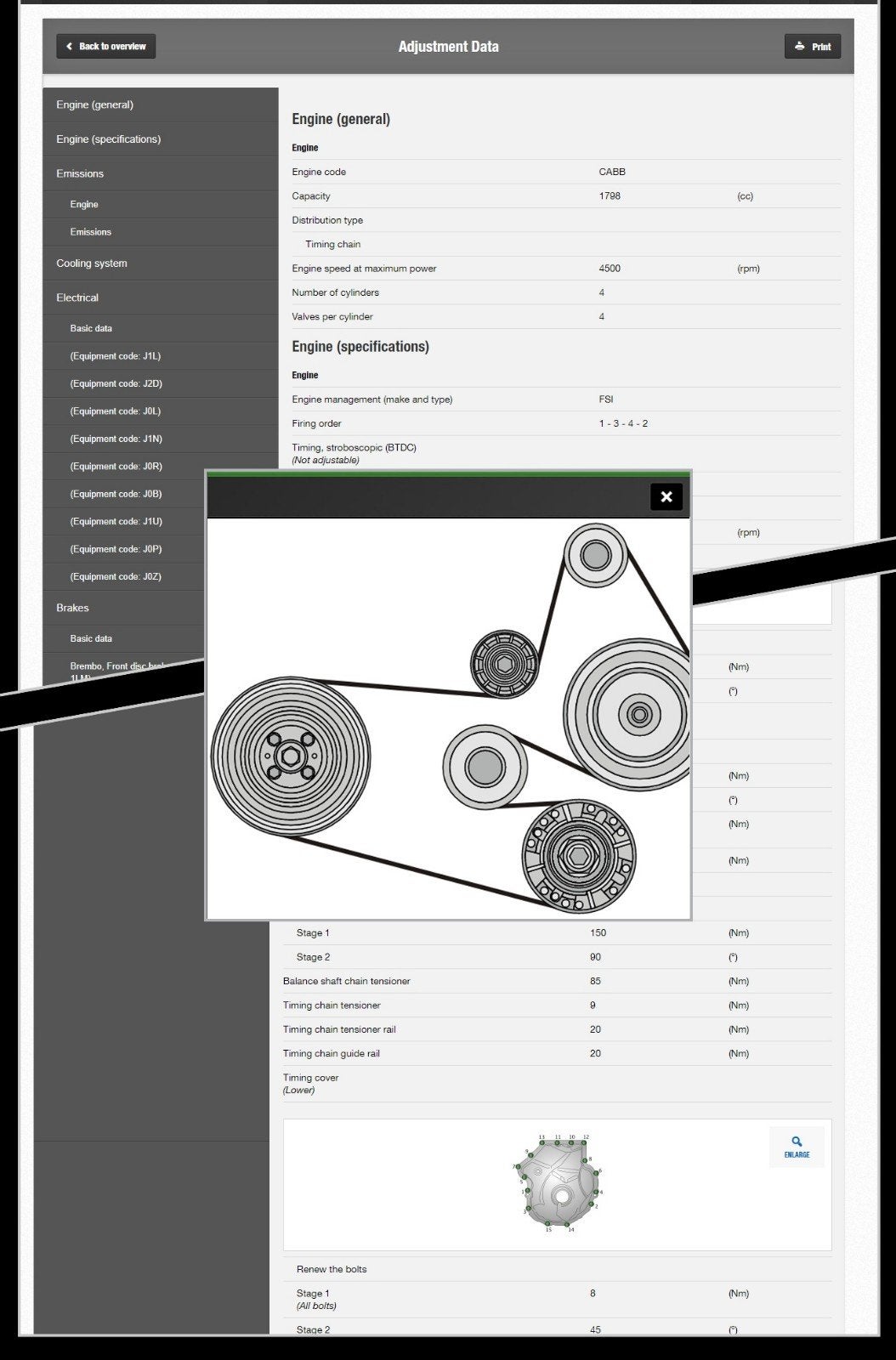896x1360 pixels.
Task: Click Capacity value 1798
Action: coord(610,195)
